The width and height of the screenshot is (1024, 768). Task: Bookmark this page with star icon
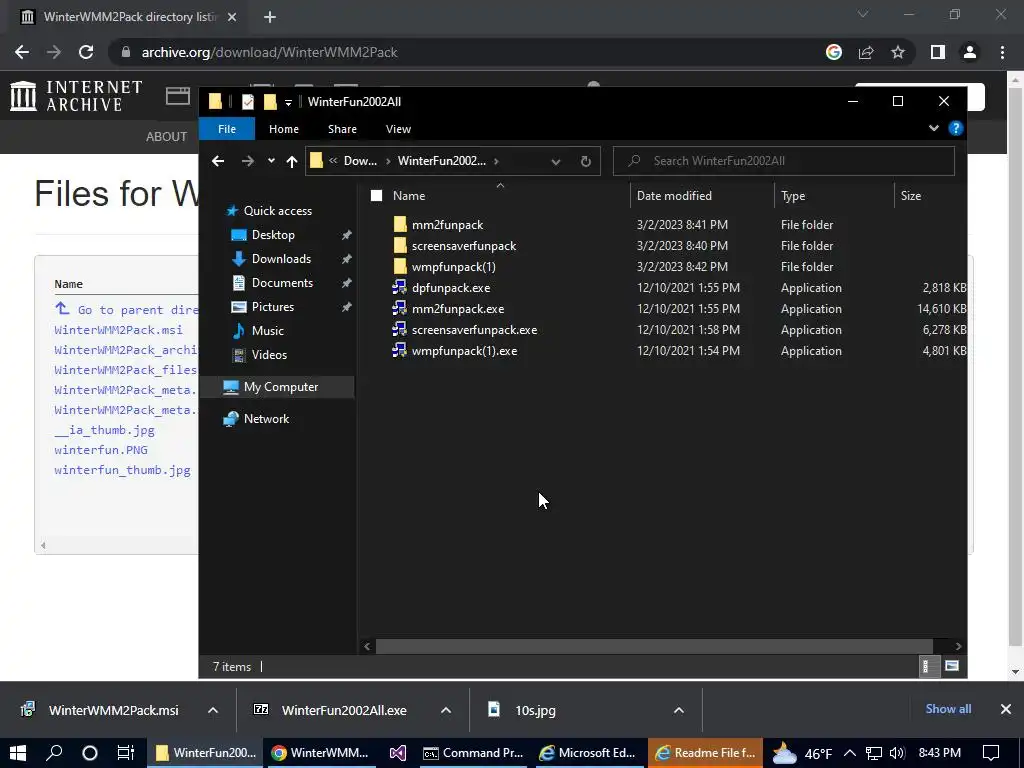[x=898, y=52]
